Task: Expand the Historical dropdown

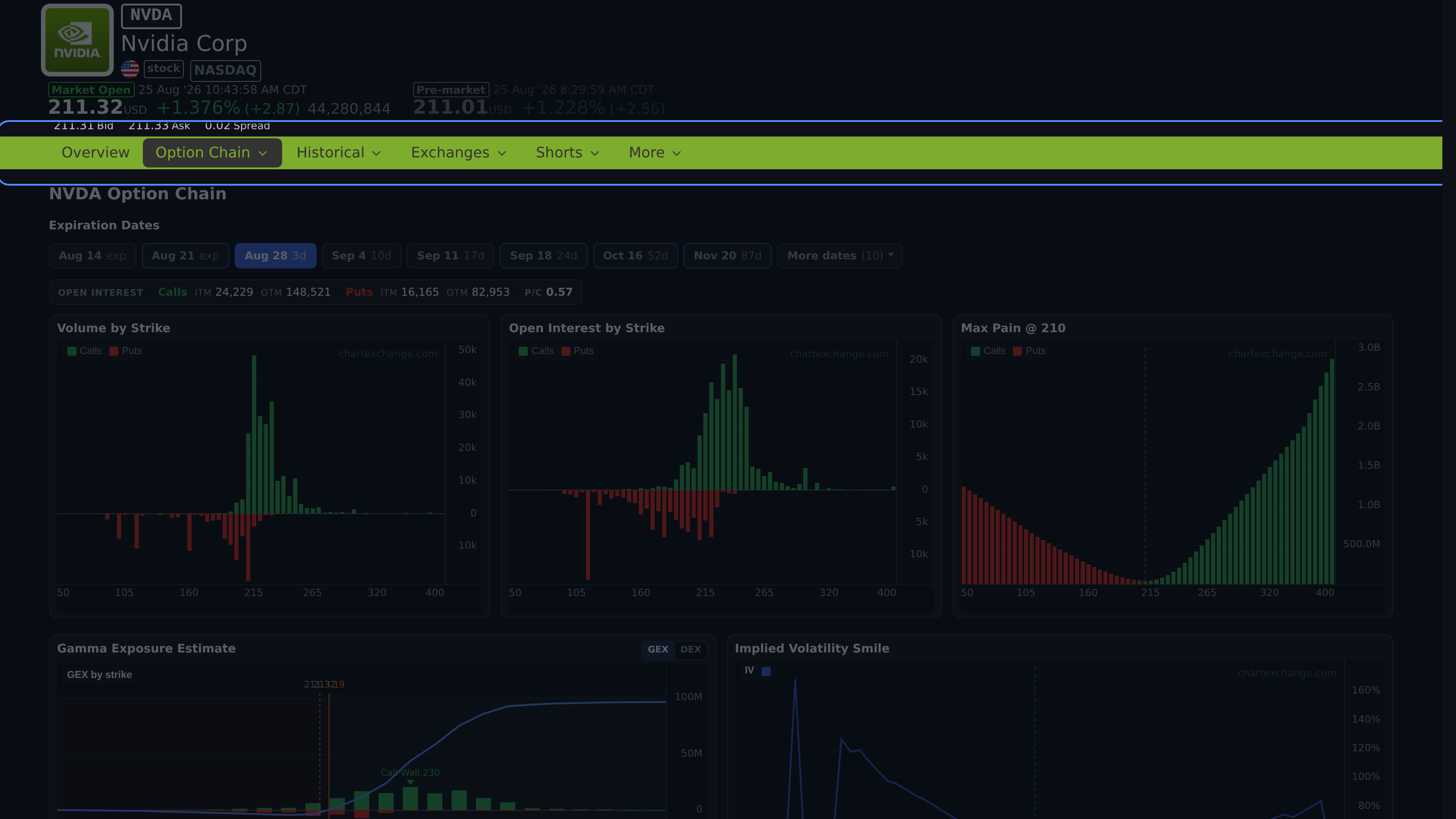Action: pos(339,152)
